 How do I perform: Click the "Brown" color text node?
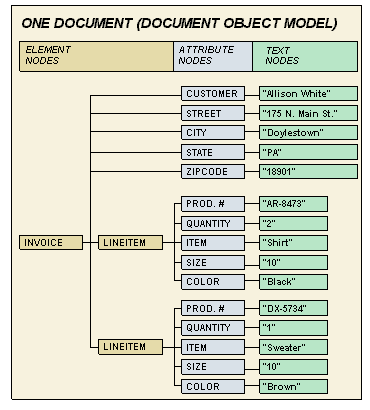click(x=293, y=387)
